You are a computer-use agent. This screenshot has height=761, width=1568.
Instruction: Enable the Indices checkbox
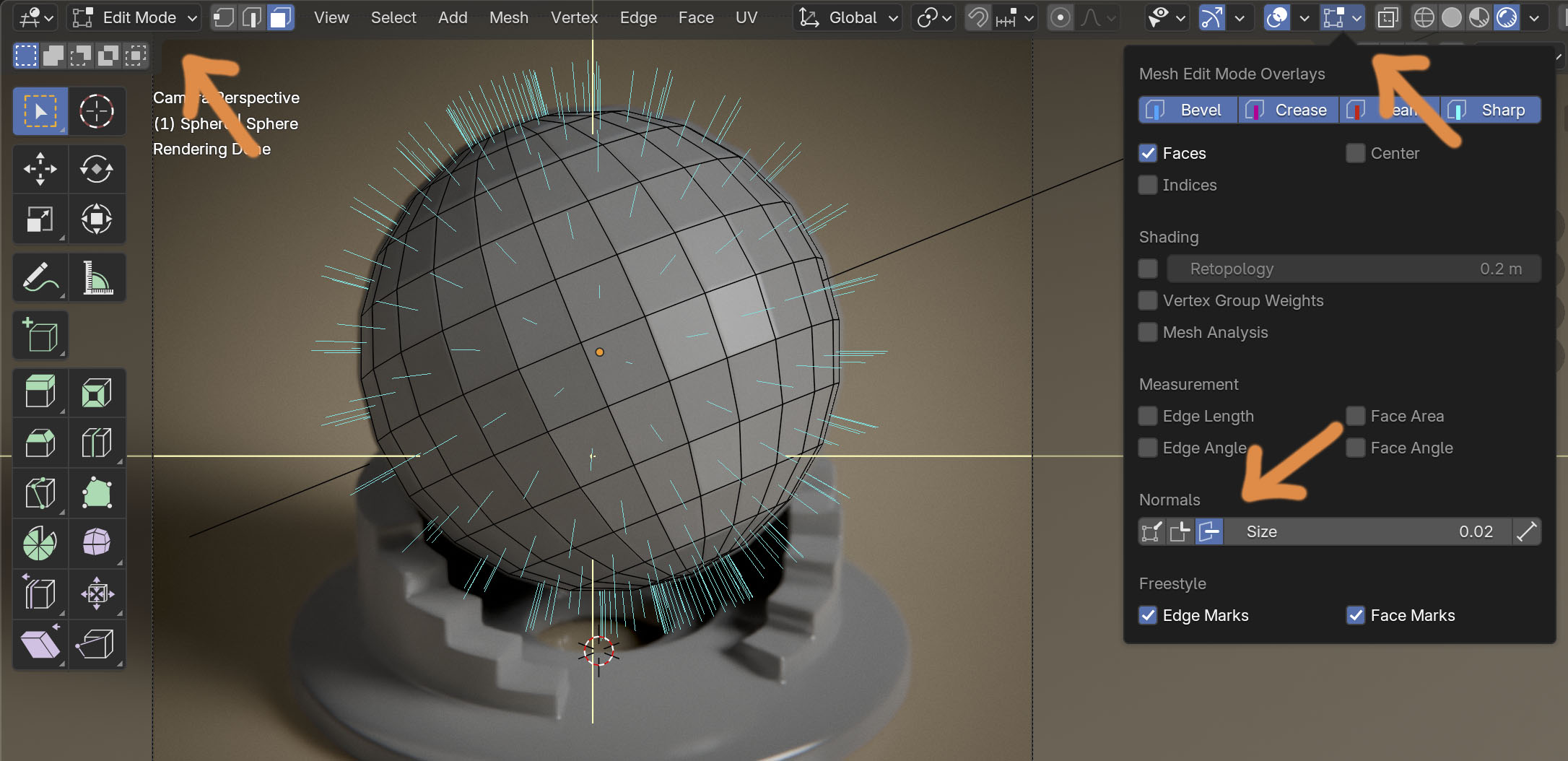pos(1148,186)
